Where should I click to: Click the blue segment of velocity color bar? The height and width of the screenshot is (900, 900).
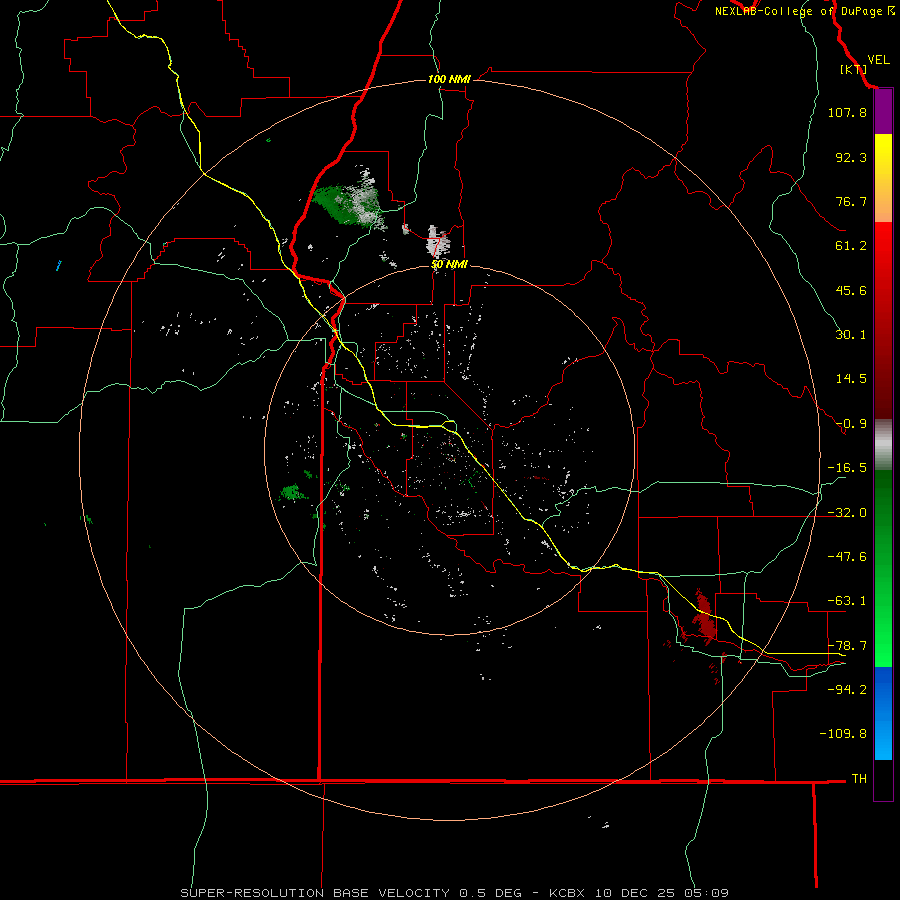(x=883, y=713)
